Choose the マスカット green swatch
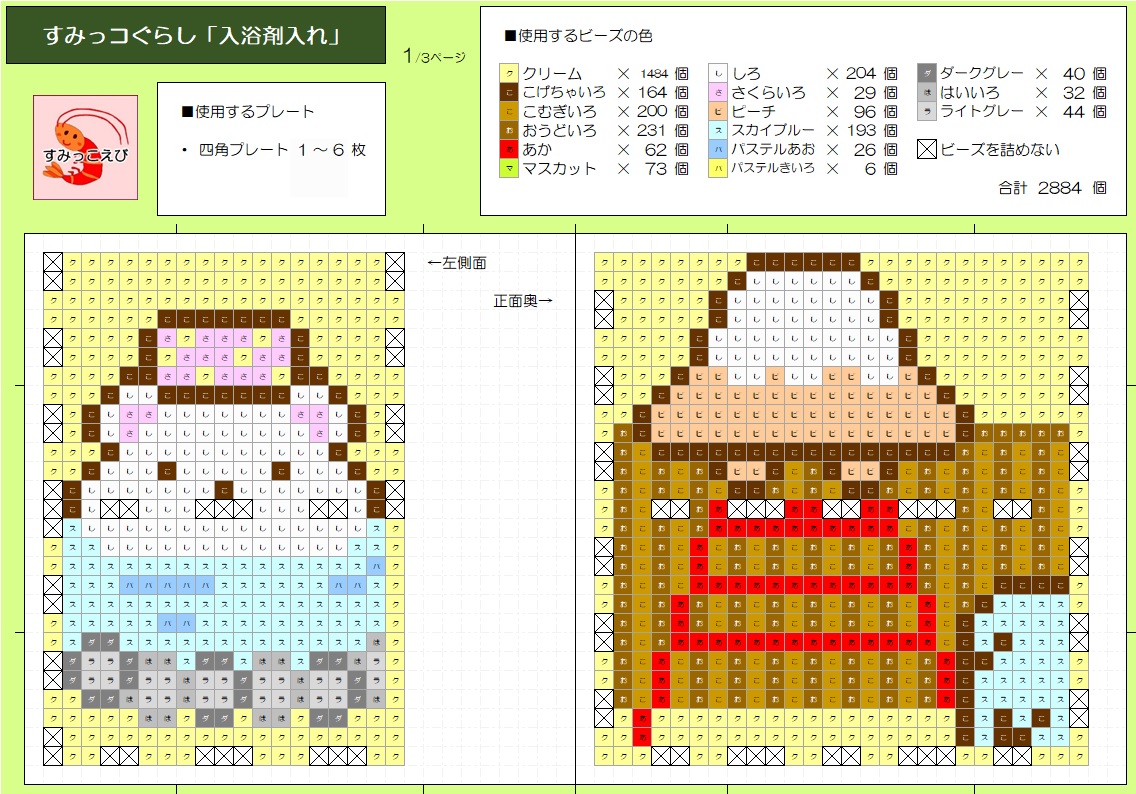Image resolution: width=1136 pixels, height=794 pixels. point(509,169)
